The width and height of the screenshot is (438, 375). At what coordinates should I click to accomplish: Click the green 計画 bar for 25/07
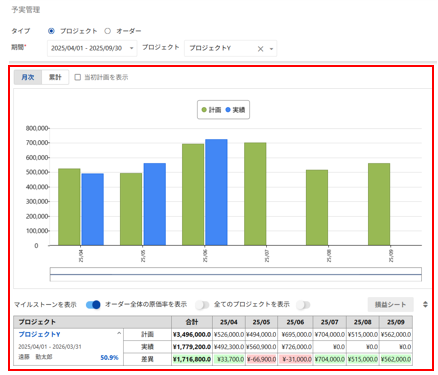click(255, 194)
